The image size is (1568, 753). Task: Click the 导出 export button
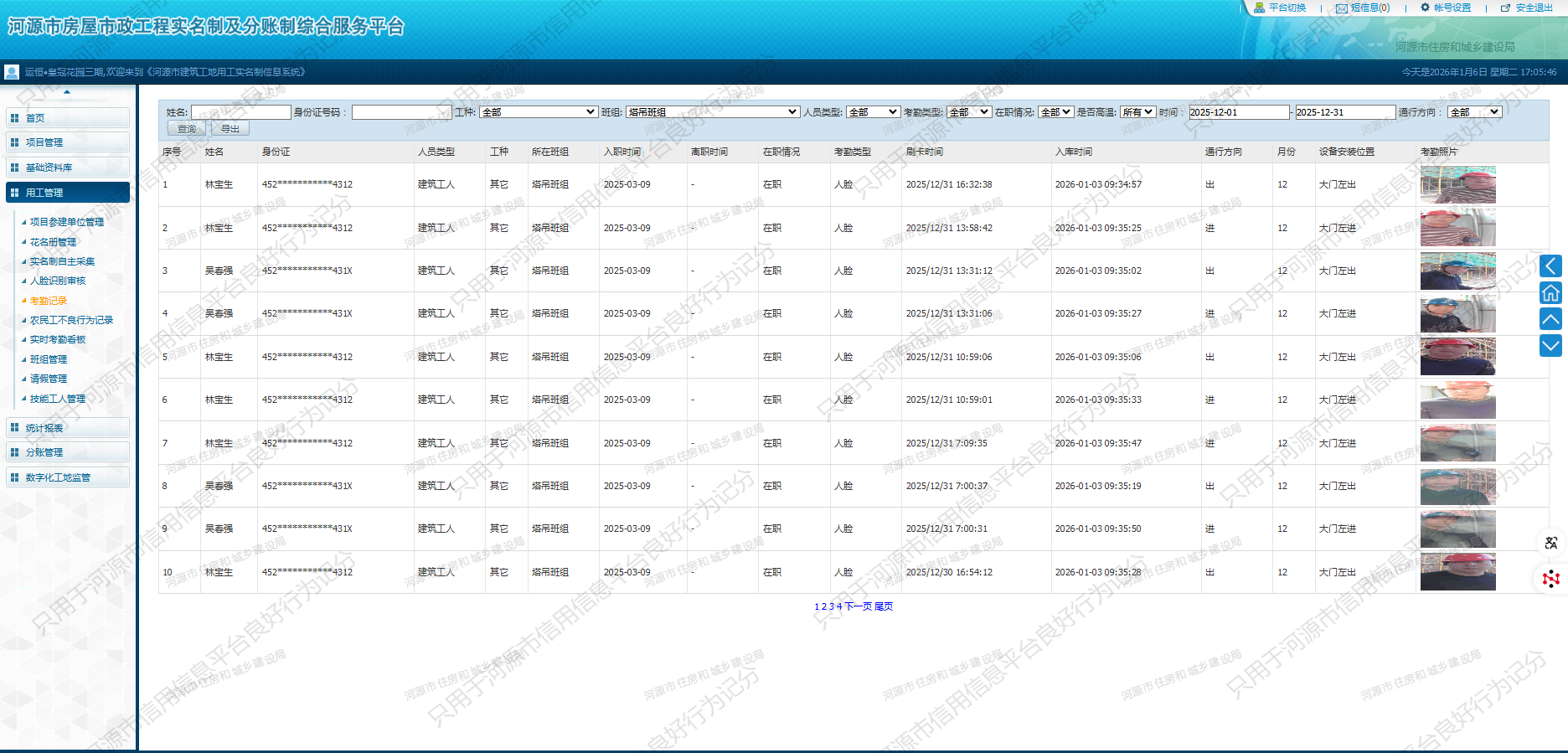click(x=230, y=129)
